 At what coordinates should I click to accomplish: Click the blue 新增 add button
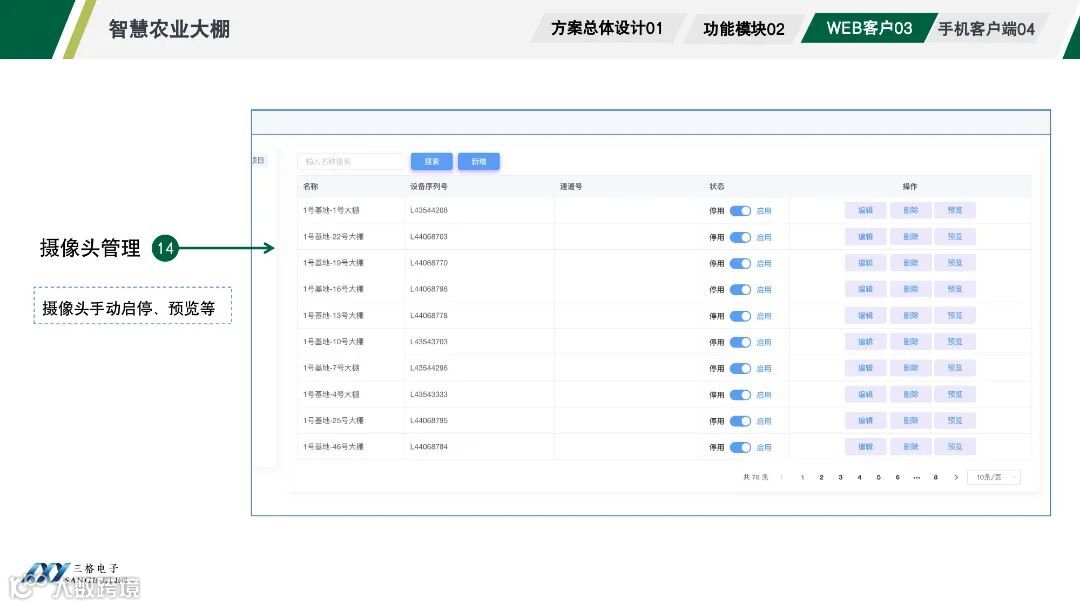479,161
